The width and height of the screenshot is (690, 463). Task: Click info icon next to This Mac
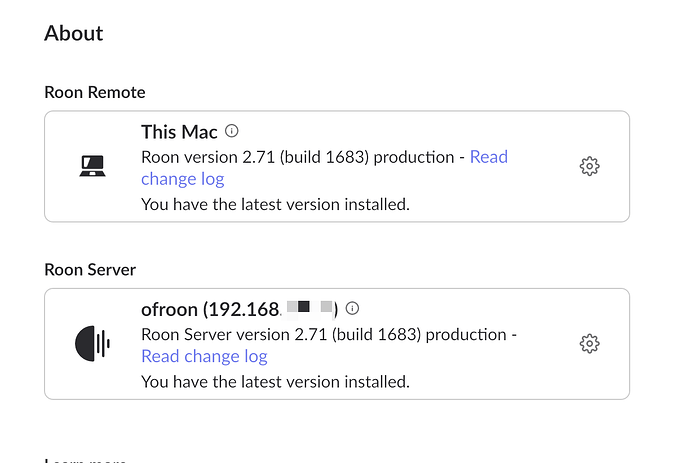click(231, 131)
